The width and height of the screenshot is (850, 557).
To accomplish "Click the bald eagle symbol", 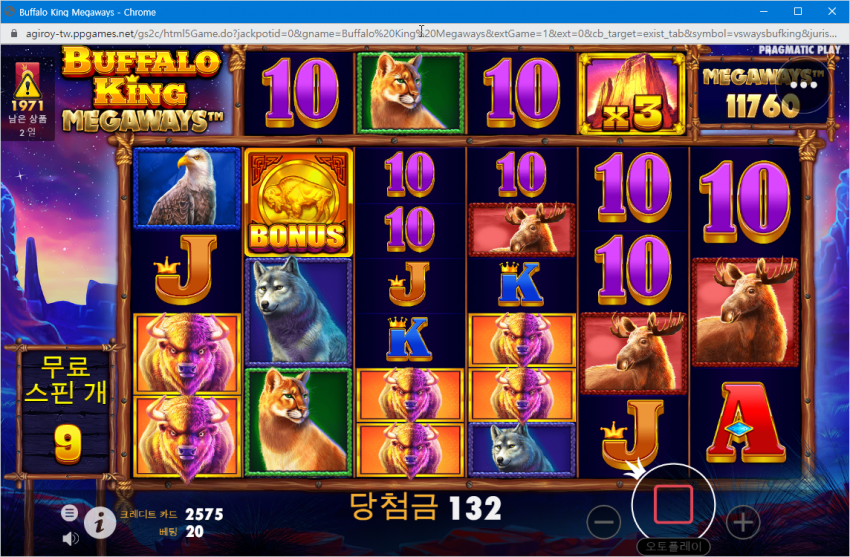I will pyautogui.click(x=187, y=187).
